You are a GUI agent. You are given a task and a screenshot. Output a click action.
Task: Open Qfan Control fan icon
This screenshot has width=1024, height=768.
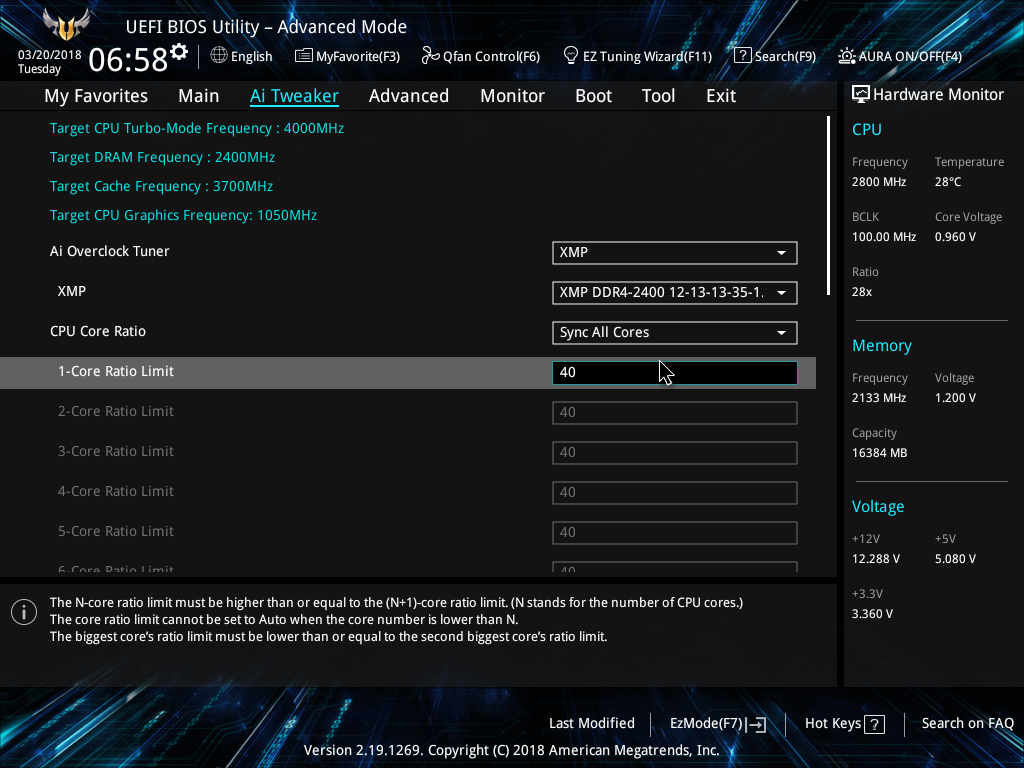pyautogui.click(x=430, y=56)
